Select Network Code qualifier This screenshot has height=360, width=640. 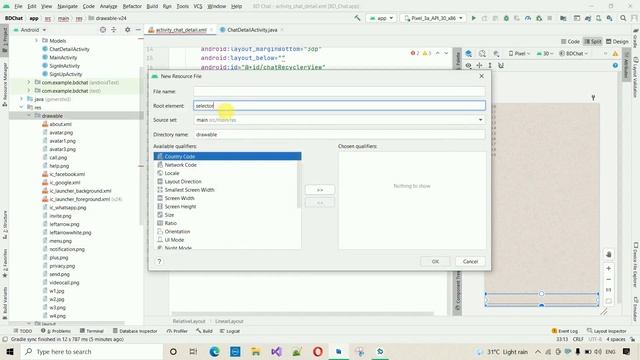pos(227,165)
